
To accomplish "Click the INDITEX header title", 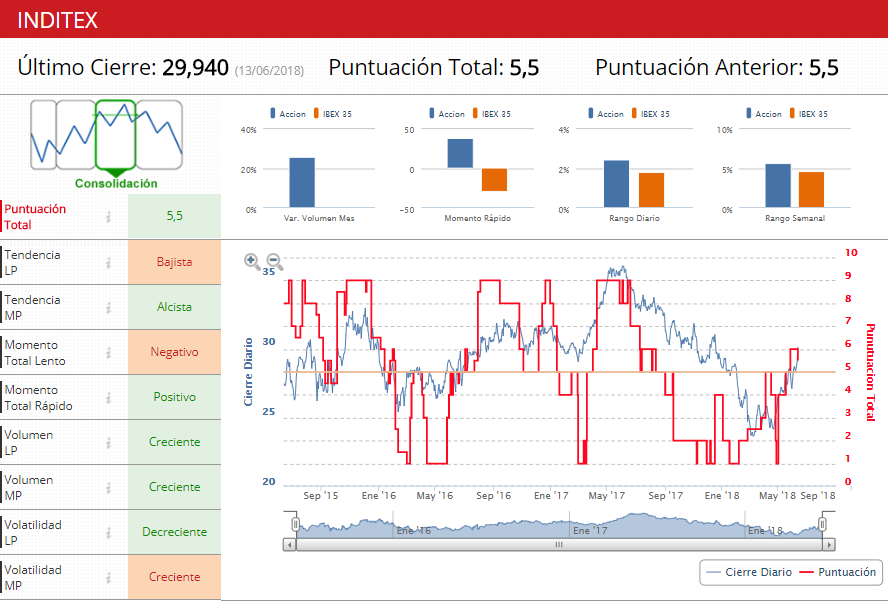I will 57,20.
